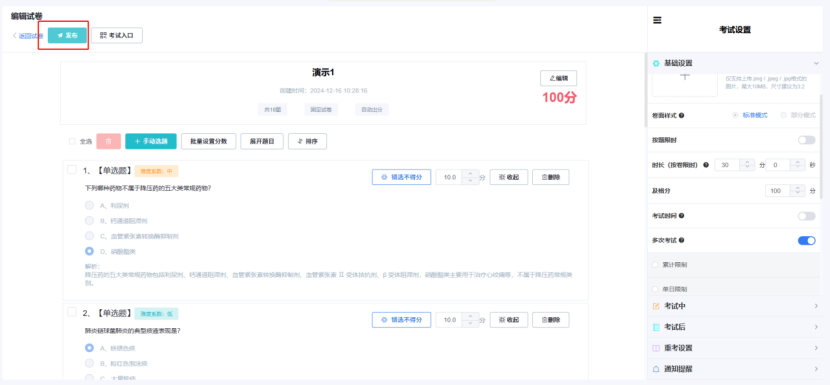Click the 基础设置 gear icon
This screenshot has width=830, height=385.
656,63
